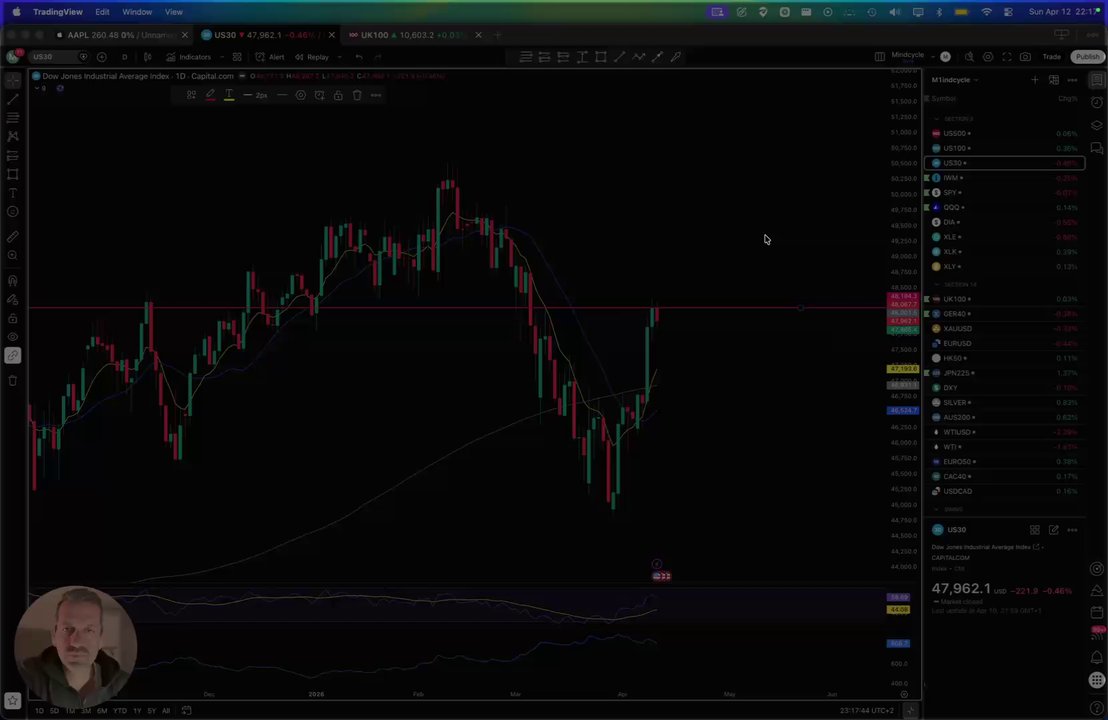Screen dimensions: 1108x720
Task: Open more options in floating drawing toolbar
Action: point(376,95)
